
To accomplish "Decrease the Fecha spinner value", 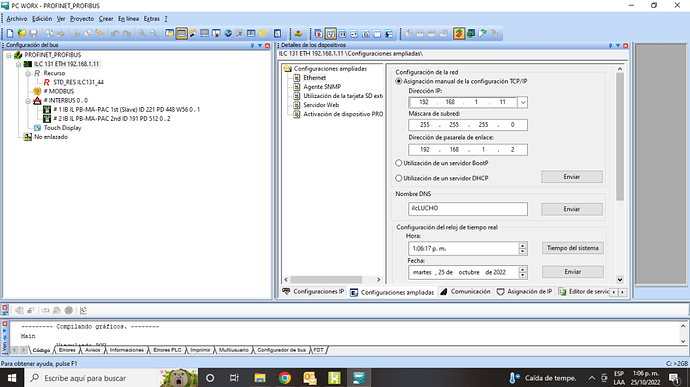I will [522, 275].
